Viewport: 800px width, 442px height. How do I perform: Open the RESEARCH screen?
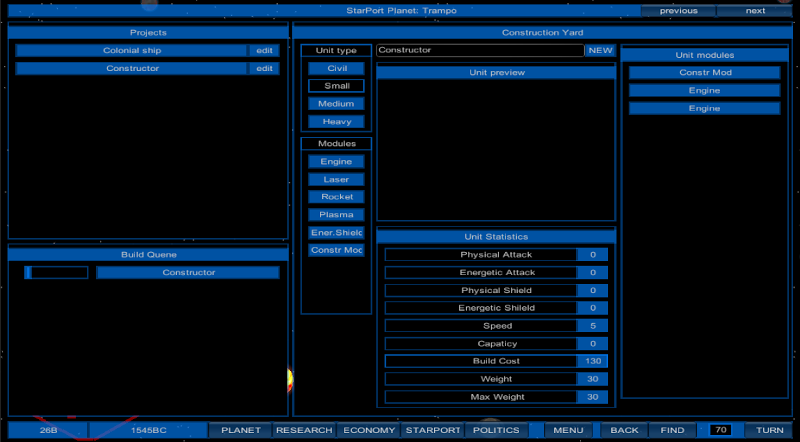click(304, 430)
